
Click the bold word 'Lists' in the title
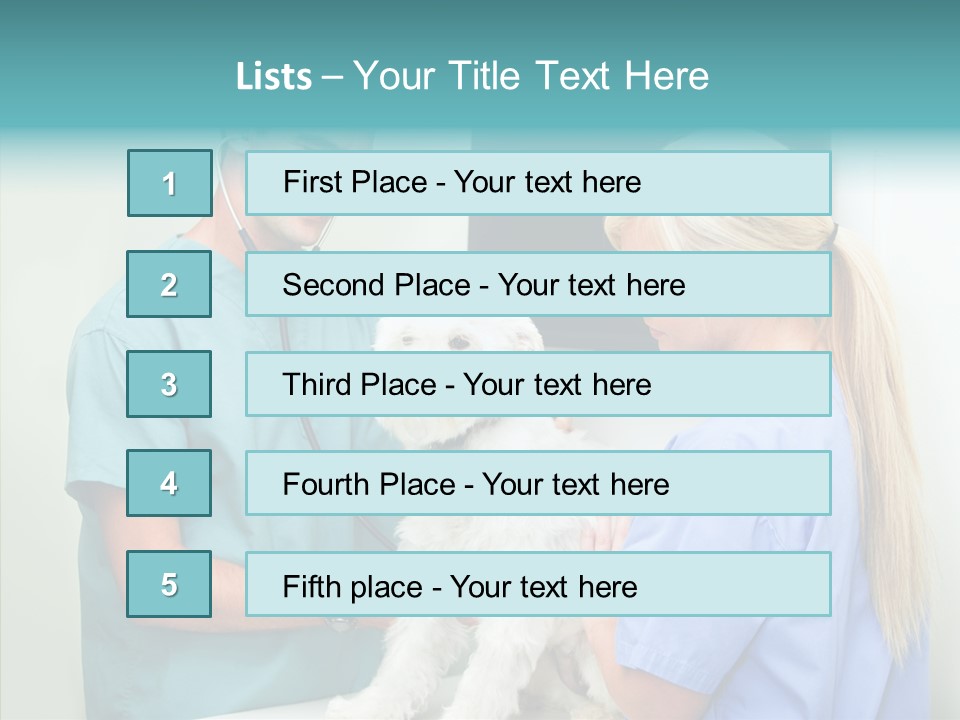[274, 77]
